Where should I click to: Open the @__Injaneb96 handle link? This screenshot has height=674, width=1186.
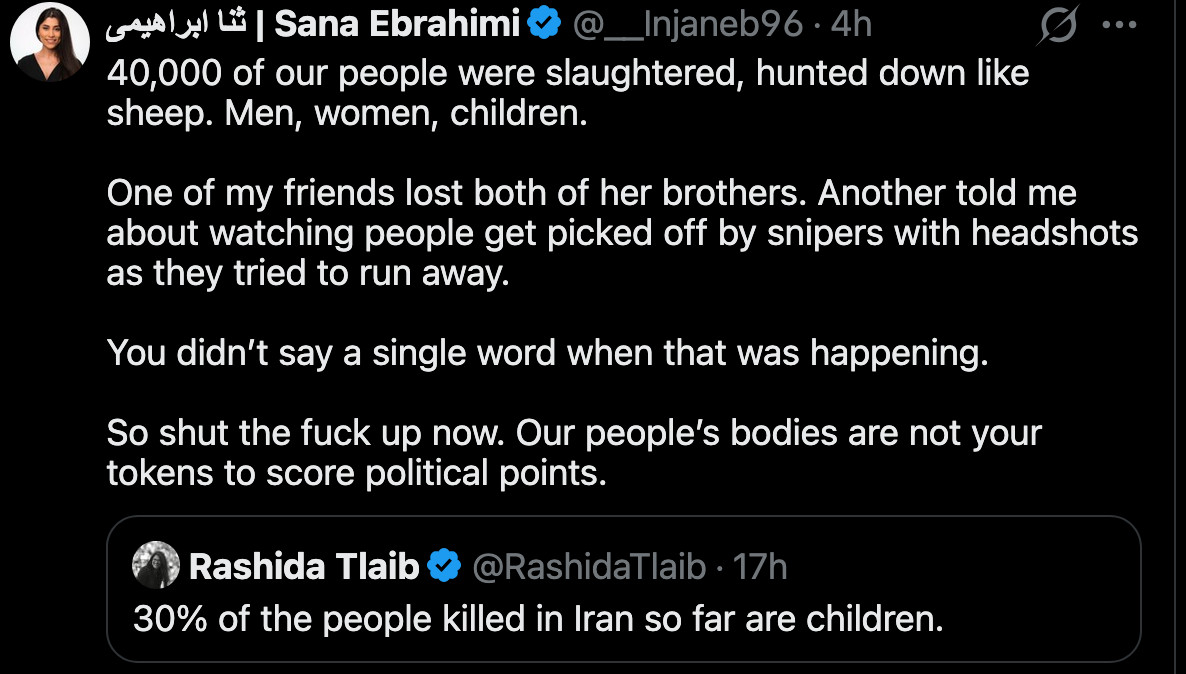click(687, 25)
